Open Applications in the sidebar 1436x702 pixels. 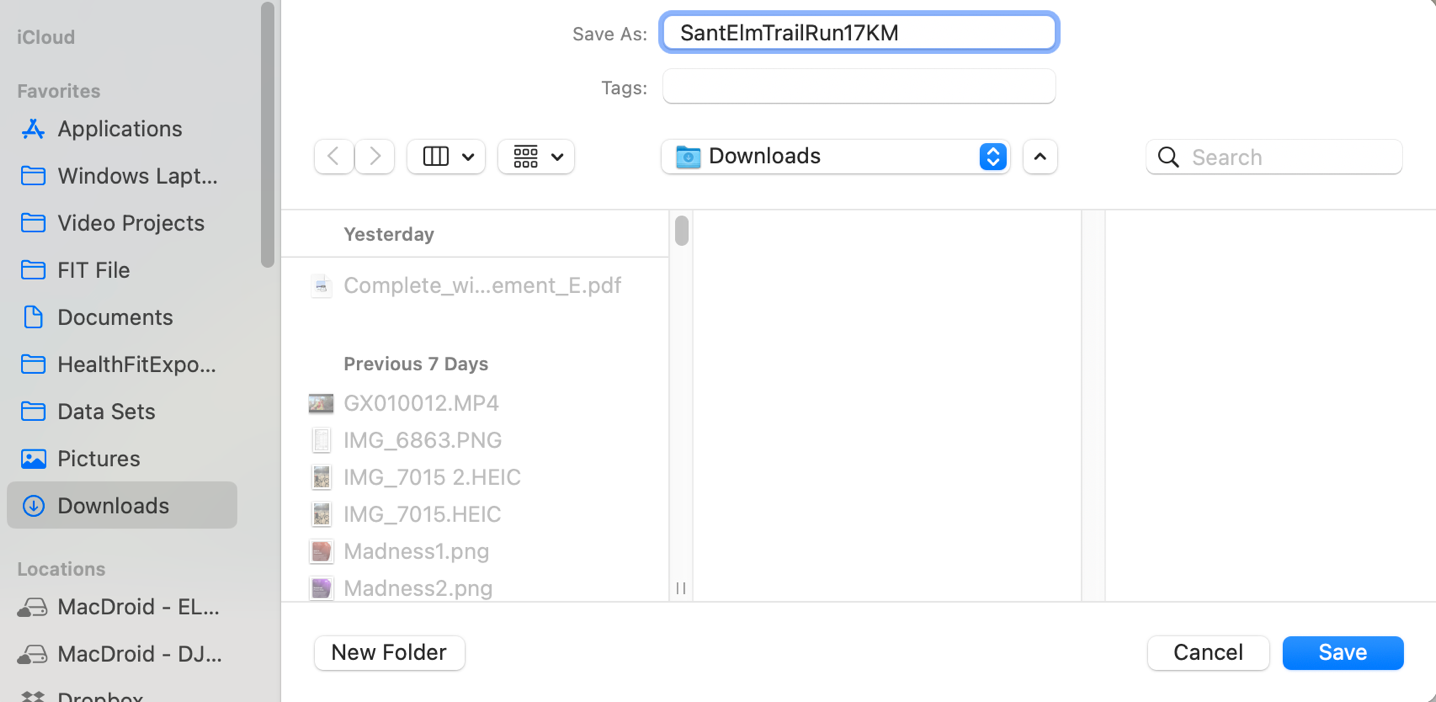[119, 129]
